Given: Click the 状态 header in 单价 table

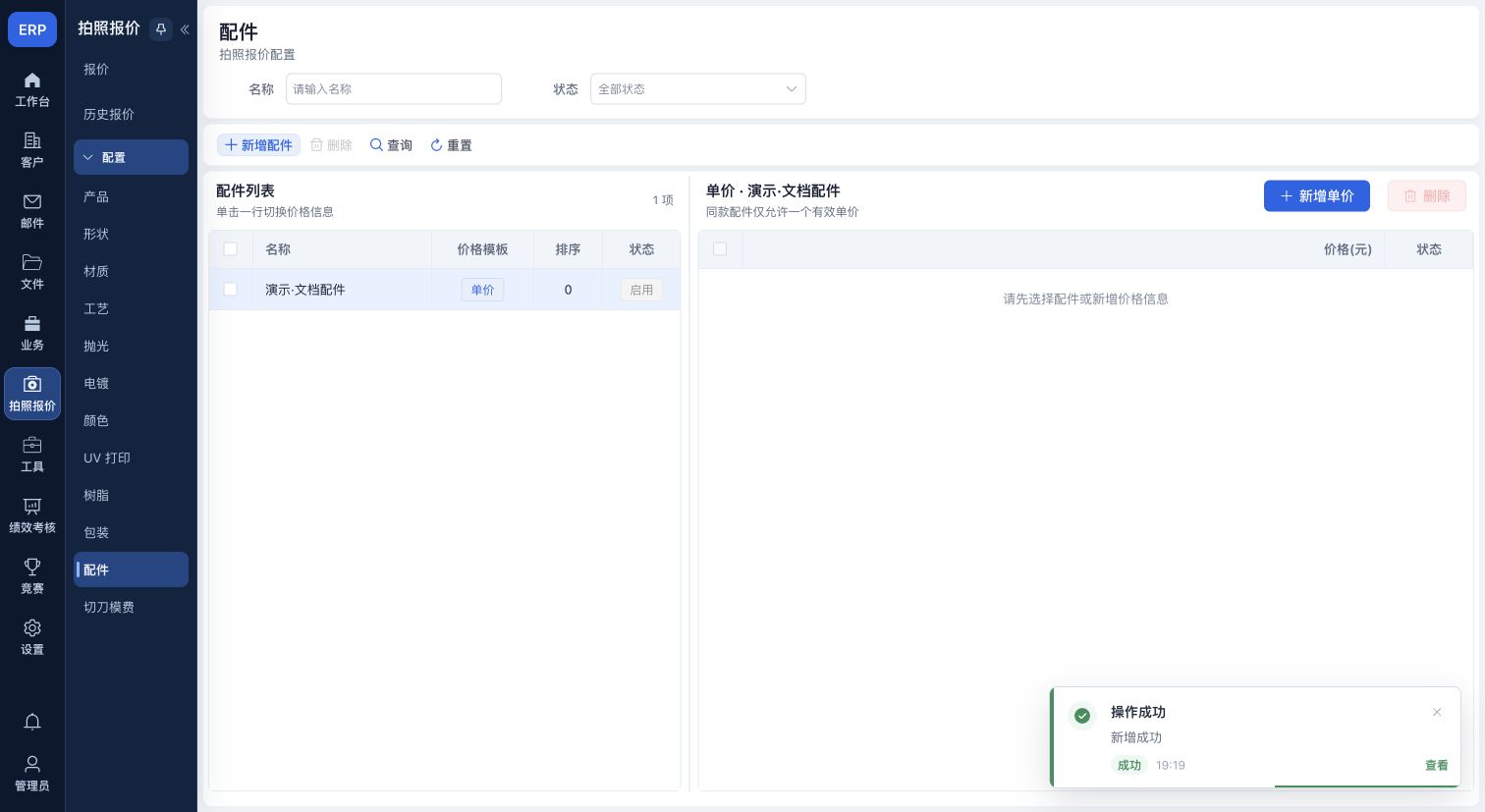Looking at the screenshot, I should click(x=1429, y=249).
